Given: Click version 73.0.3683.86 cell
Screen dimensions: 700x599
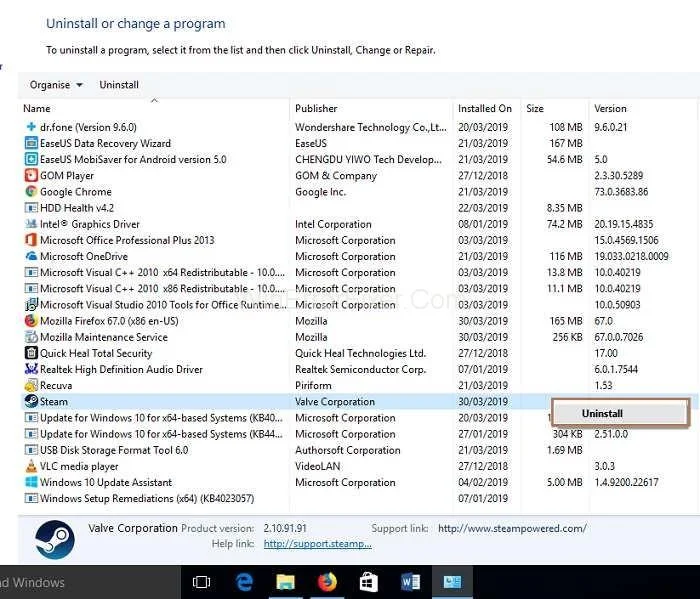Looking at the screenshot, I should point(621,192).
